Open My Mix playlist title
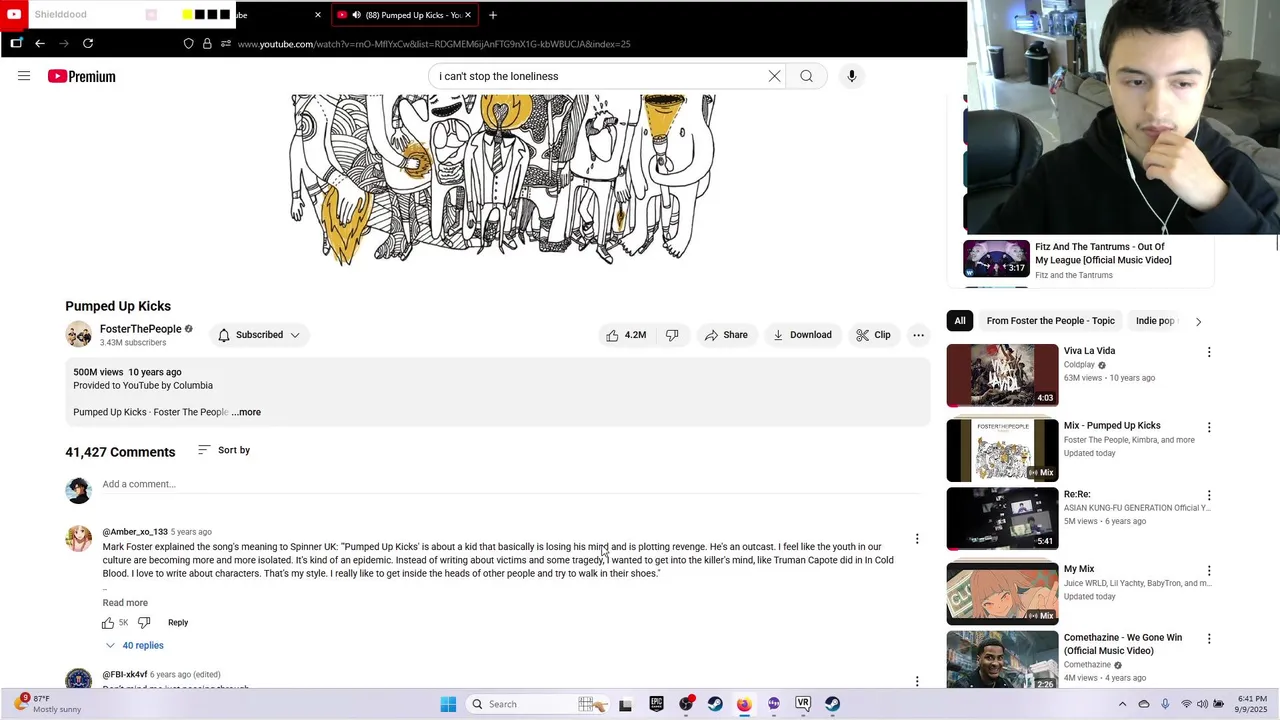1280x720 pixels. tap(1079, 569)
